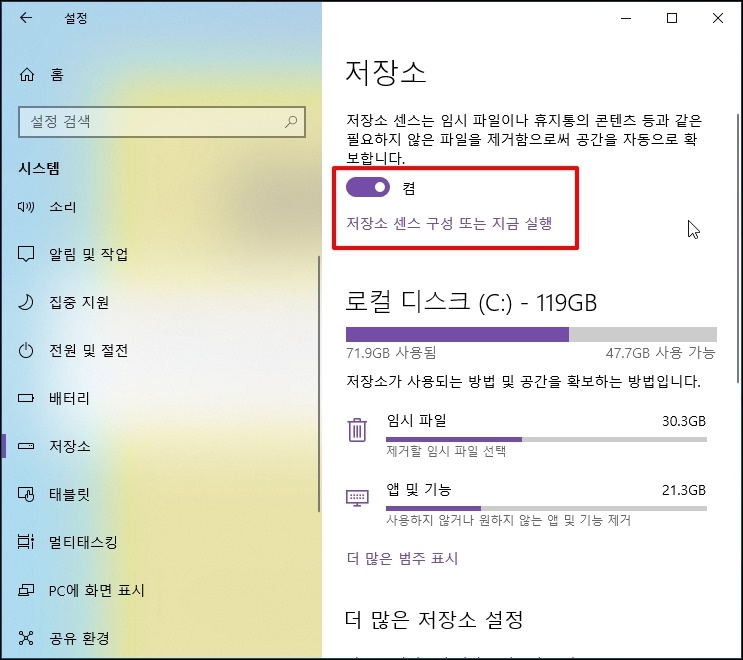Select the 배터리 battery icon

[26, 398]
